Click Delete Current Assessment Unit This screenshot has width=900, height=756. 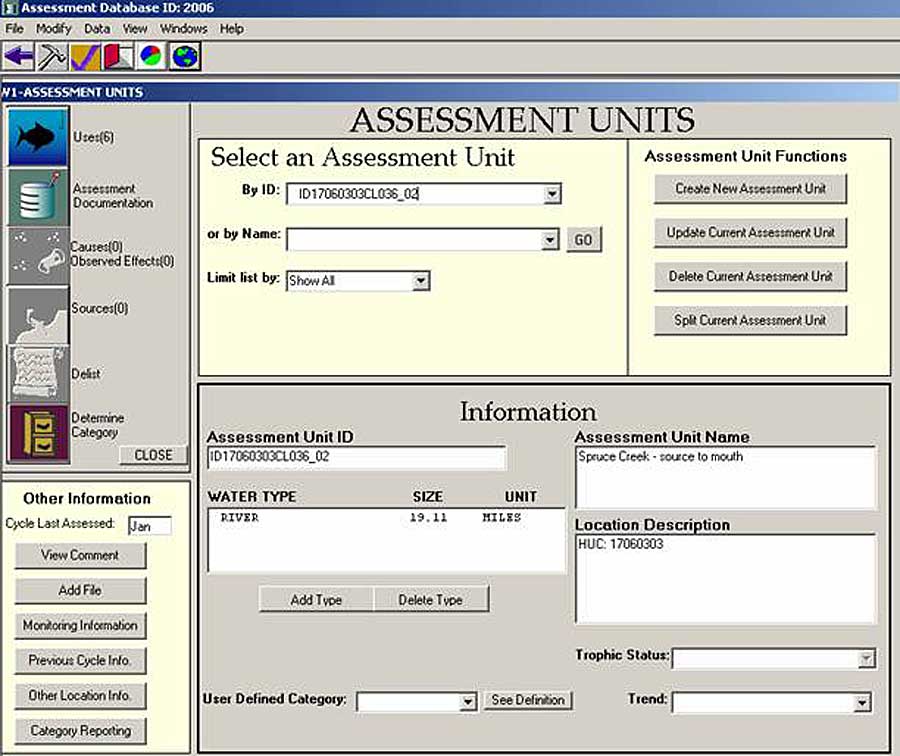(750, 276)
